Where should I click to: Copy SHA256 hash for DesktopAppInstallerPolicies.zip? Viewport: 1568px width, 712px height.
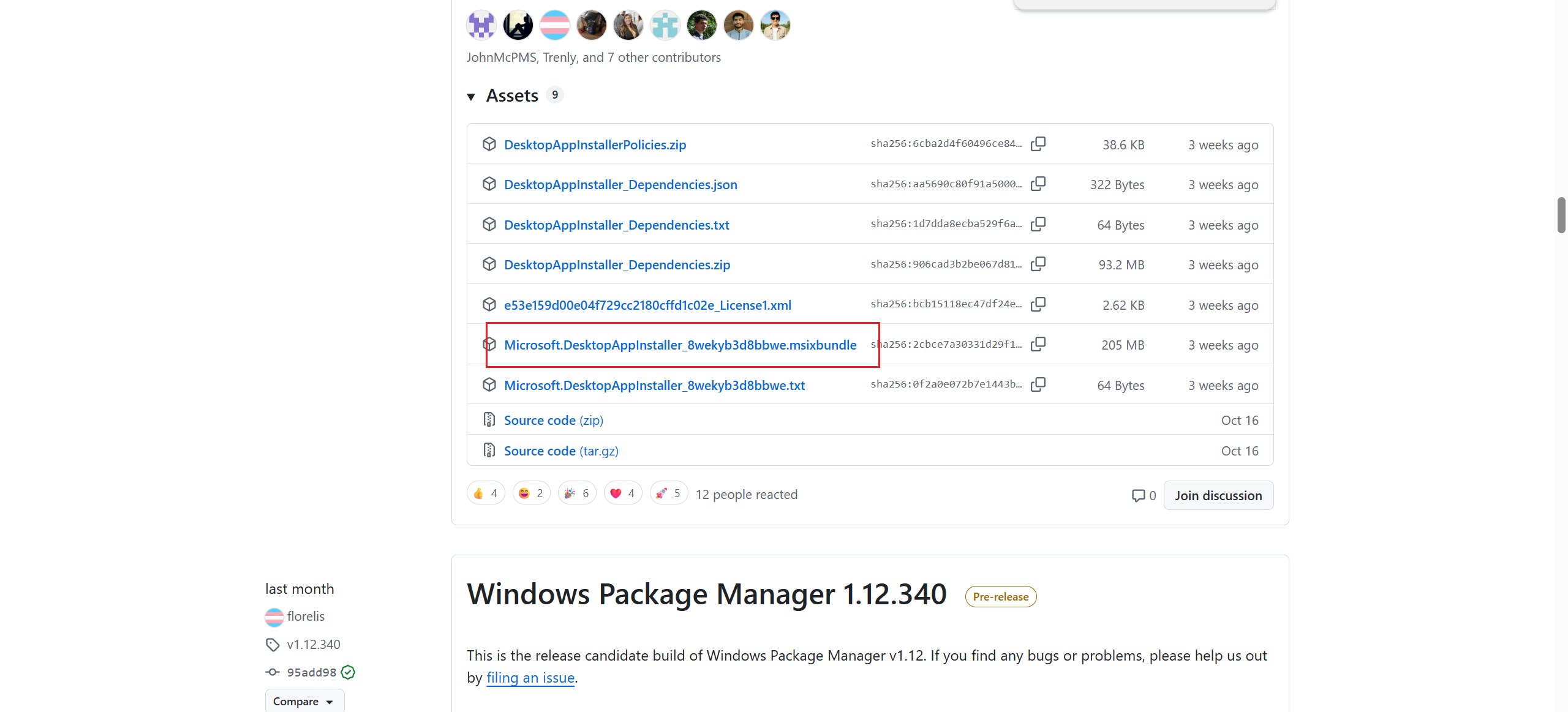pyautogui.click(x=1038, y=144)
